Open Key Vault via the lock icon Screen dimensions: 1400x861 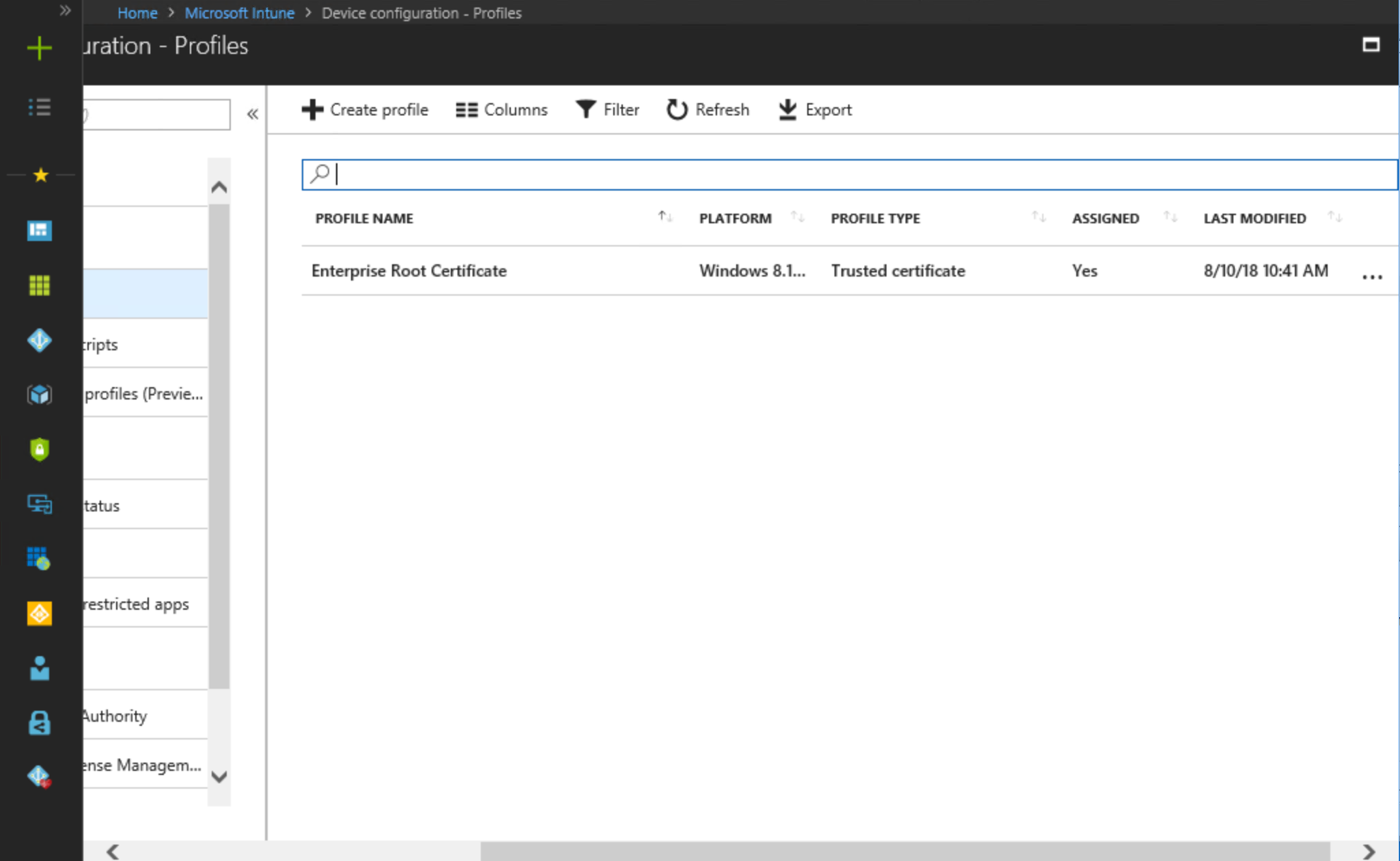coord(40,722)
